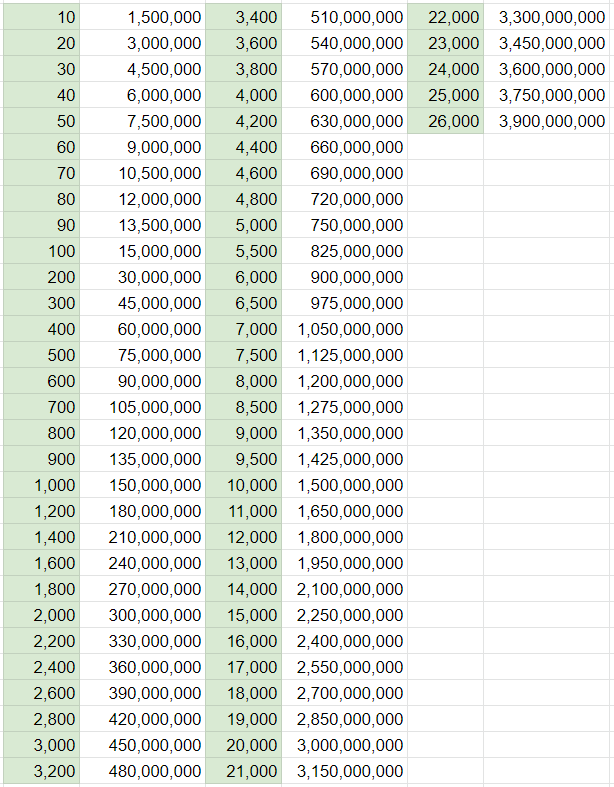Image resolution: width=614 pixels, height=787 pixels.
Task: Click the green cell 26,000
Action: 446,121
